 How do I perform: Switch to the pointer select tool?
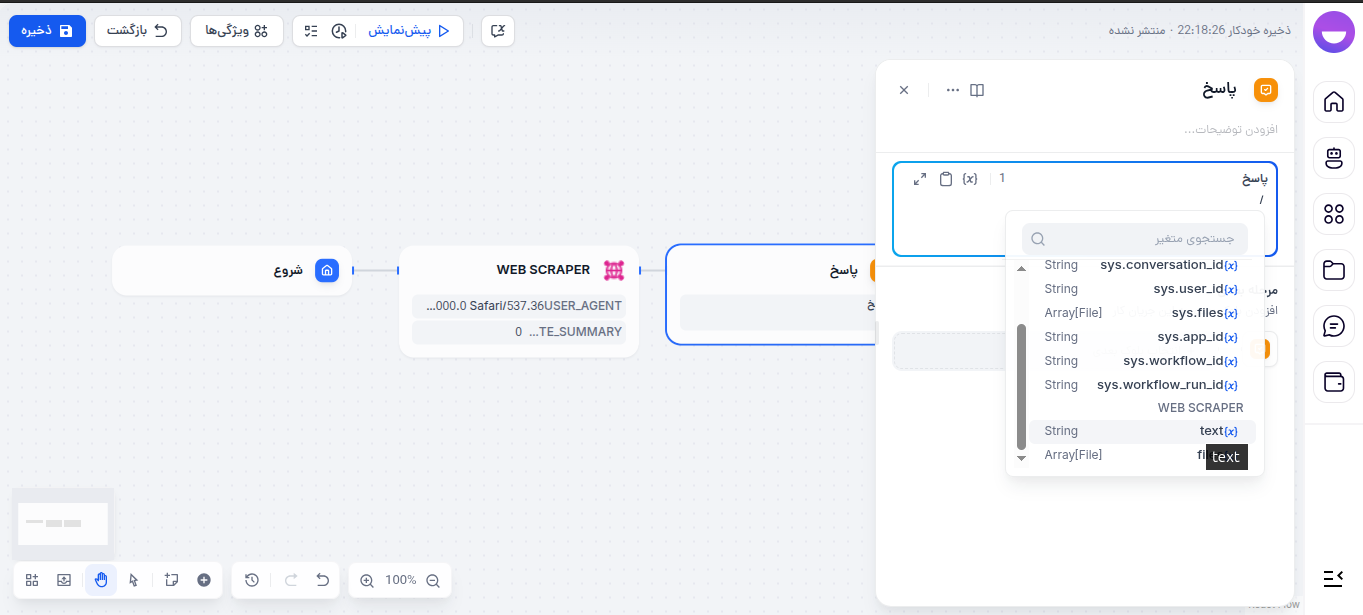tap(134, 580)
